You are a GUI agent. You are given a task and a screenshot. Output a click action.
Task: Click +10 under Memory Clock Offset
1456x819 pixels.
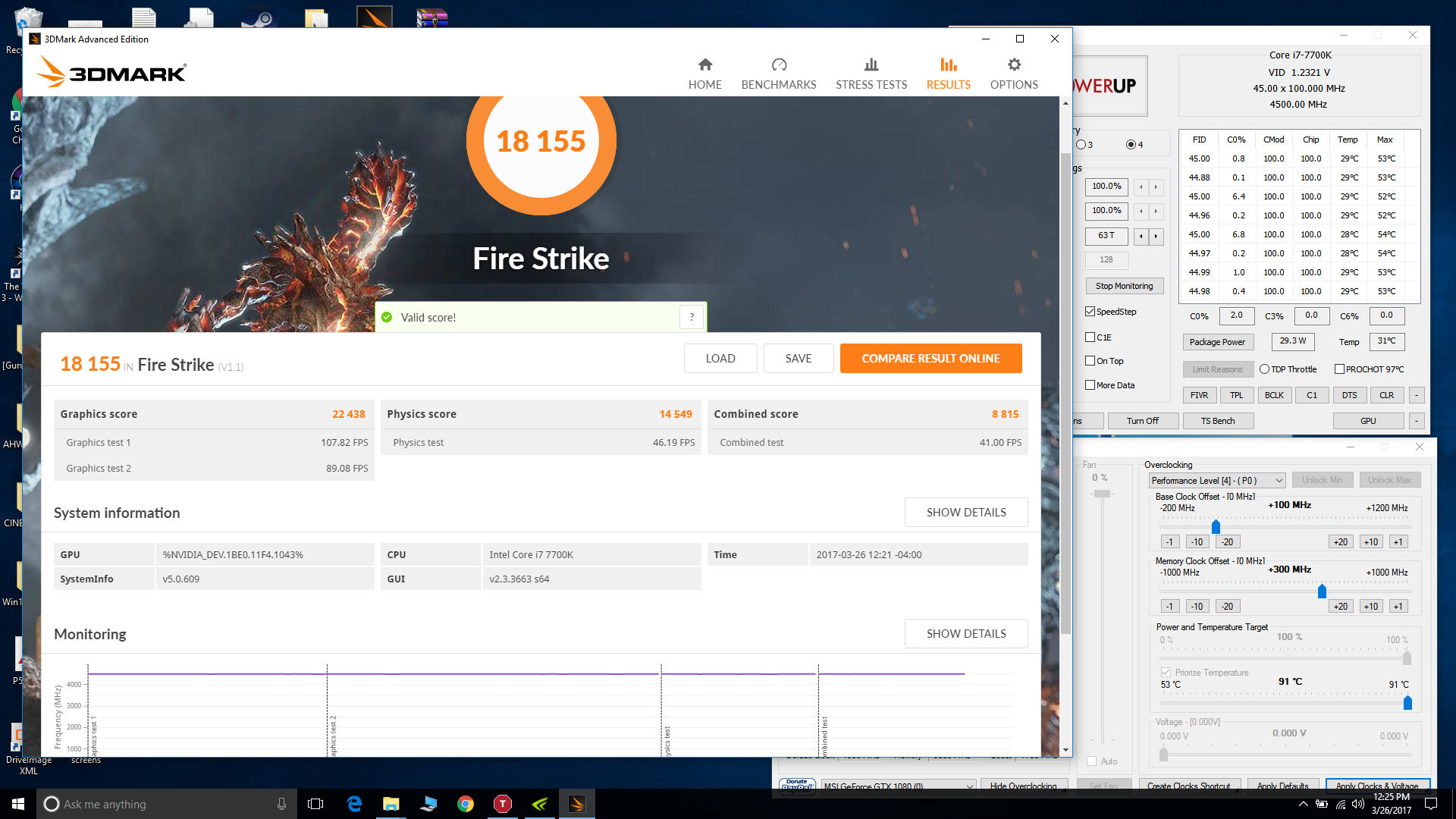tap(1370, 606)
